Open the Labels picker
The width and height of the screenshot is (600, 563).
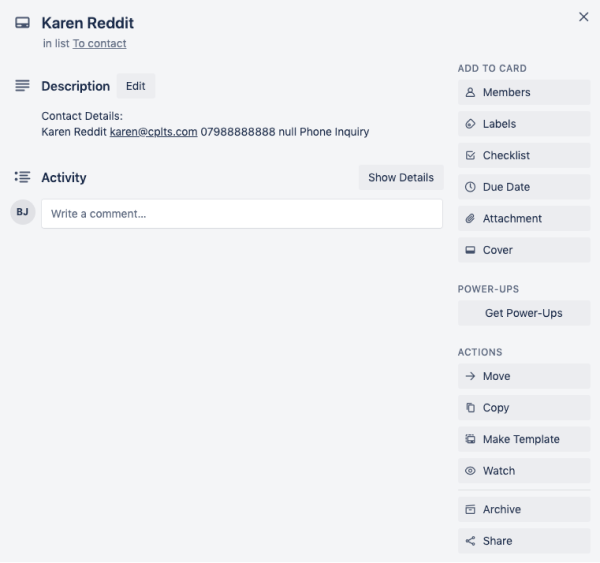point(523,124)
